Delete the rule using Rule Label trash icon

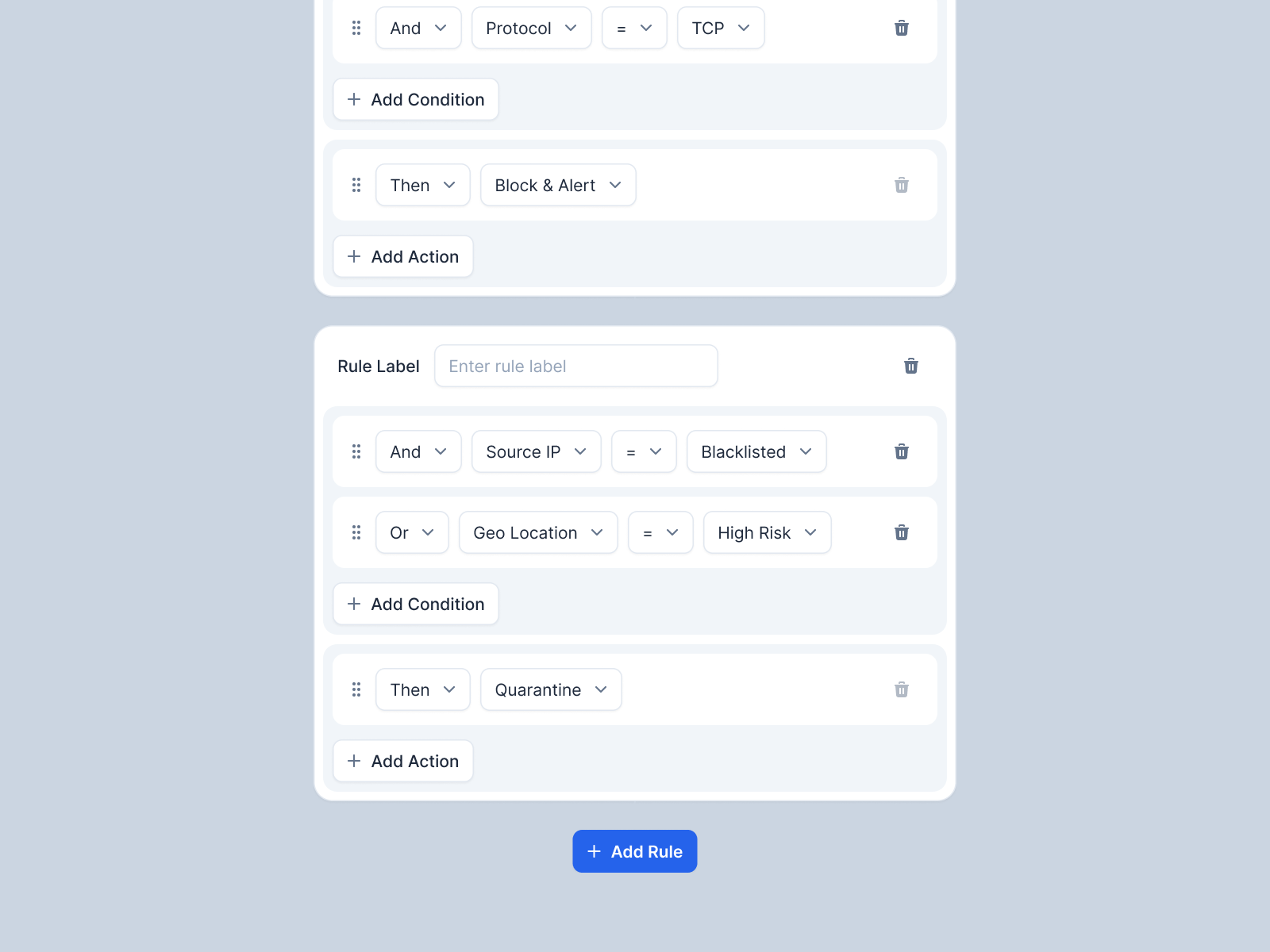[910, 366]
